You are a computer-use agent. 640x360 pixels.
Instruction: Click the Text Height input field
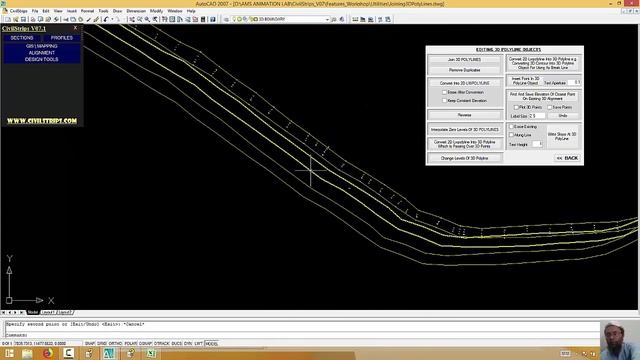coord(537,144)
